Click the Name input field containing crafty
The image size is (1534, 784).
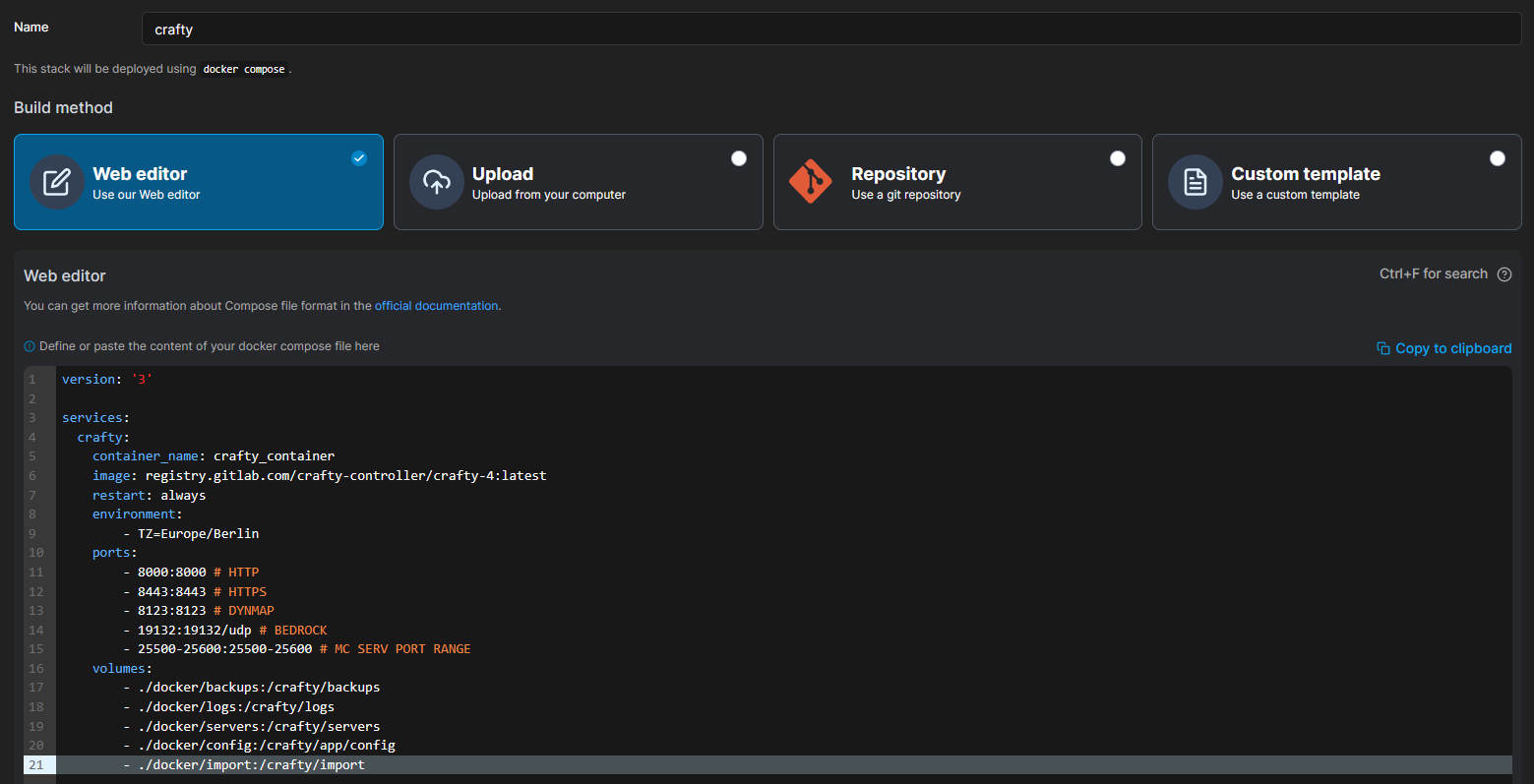click(x=831, y=29)
